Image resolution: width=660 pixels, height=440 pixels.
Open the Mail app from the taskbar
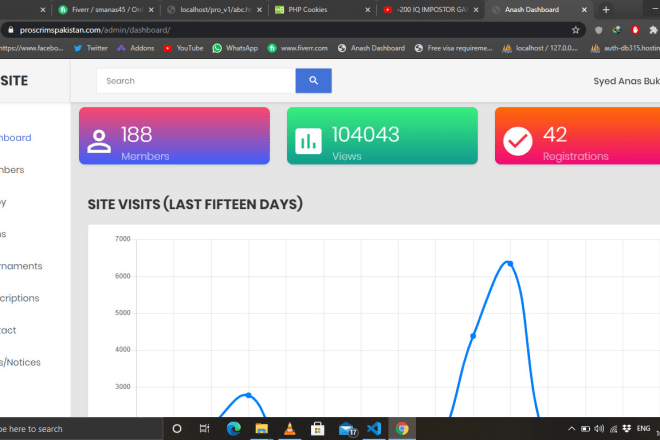(346, 429)
